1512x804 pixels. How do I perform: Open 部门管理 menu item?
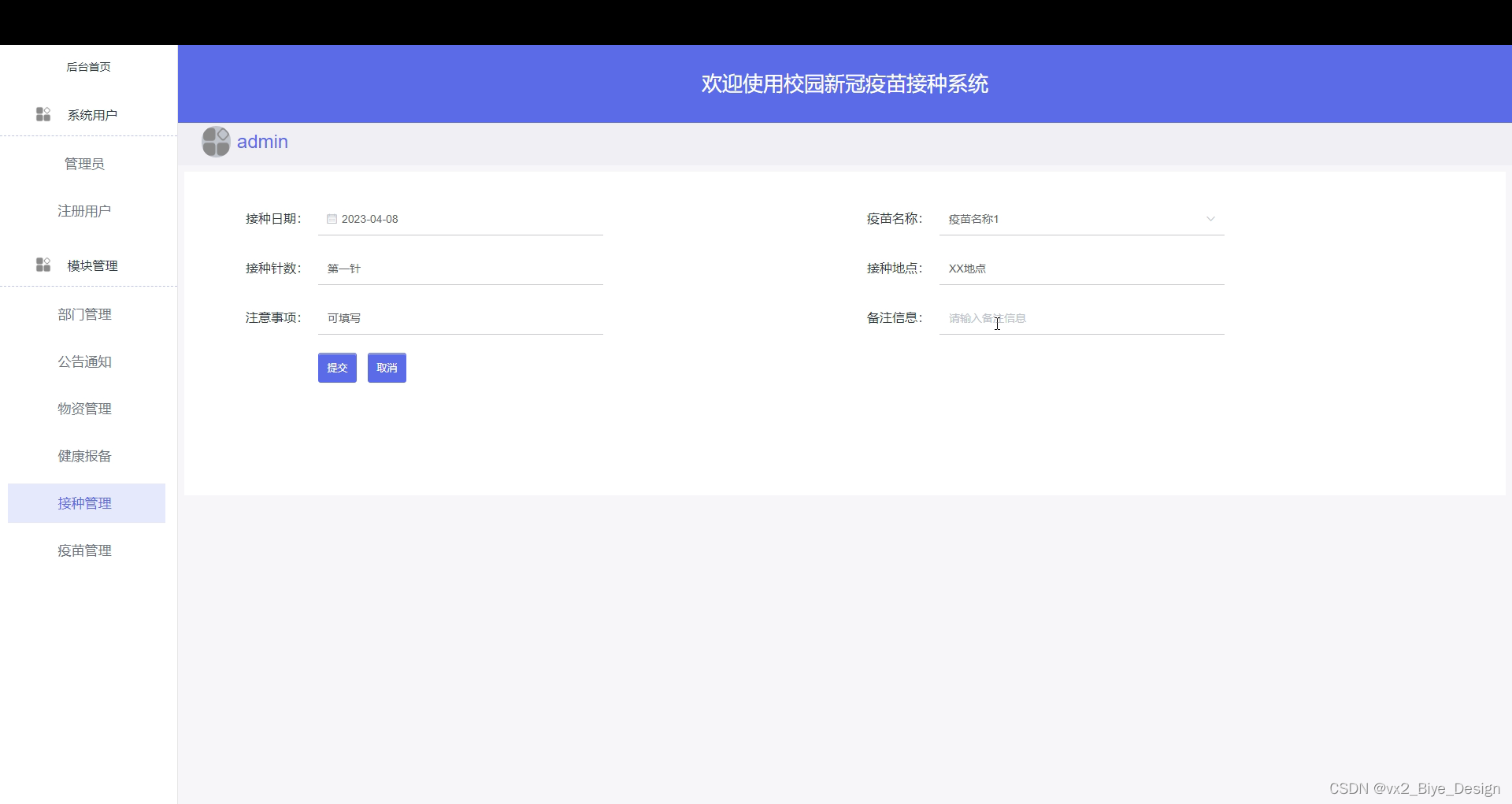coord(87,314)
